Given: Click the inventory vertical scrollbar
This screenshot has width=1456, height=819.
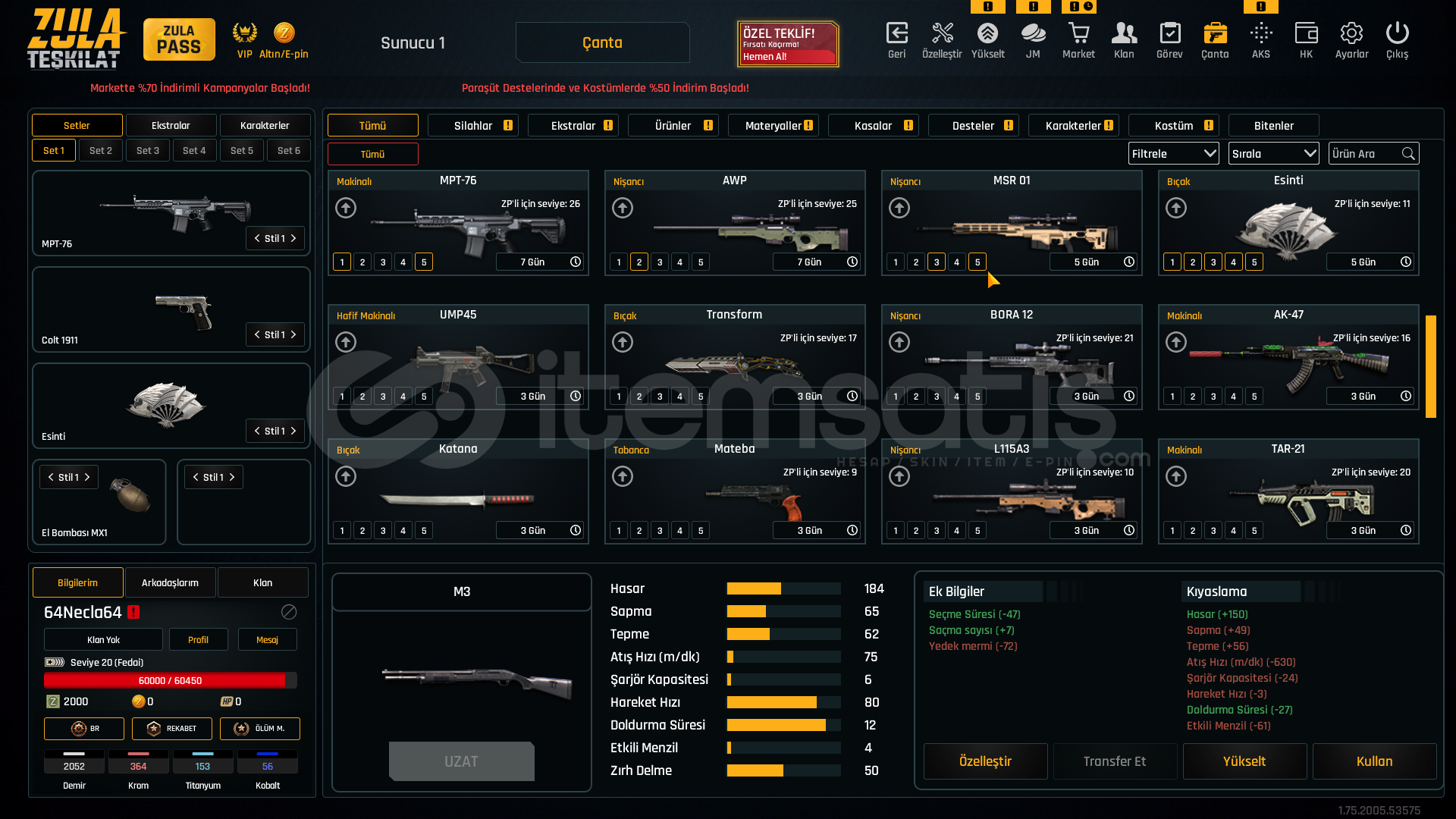Looking at the screenshot, I should [1431, 366].
